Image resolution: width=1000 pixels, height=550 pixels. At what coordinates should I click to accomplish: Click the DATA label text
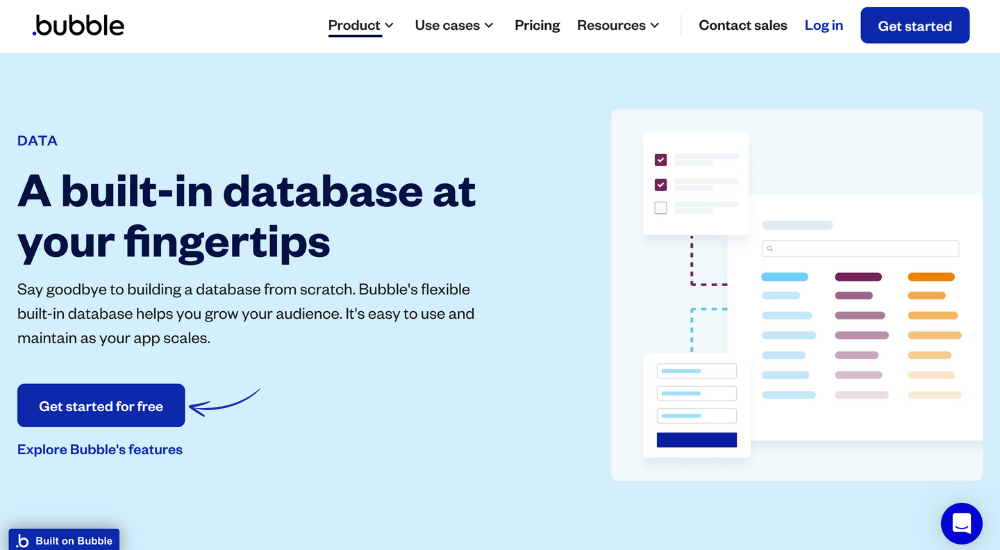37,141
